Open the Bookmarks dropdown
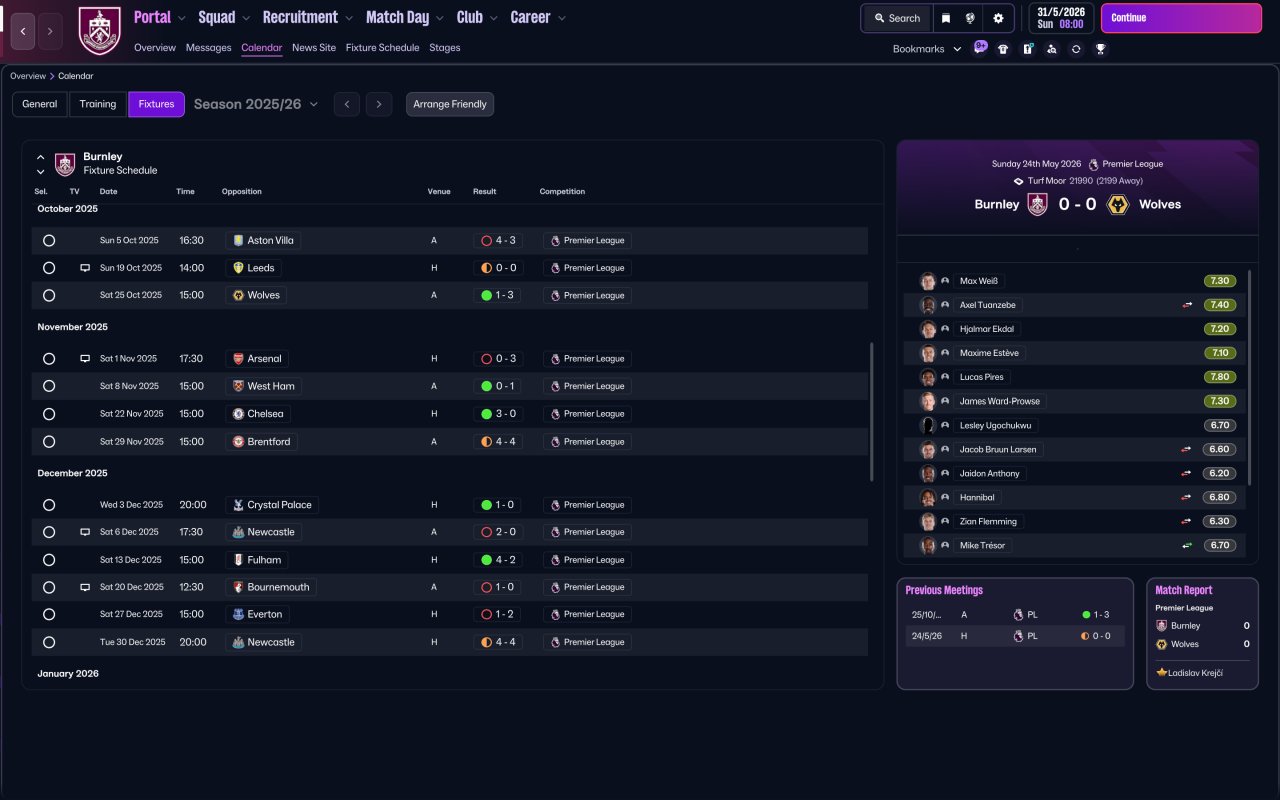This screenshot has width=1280, height=800. [927, 49]
